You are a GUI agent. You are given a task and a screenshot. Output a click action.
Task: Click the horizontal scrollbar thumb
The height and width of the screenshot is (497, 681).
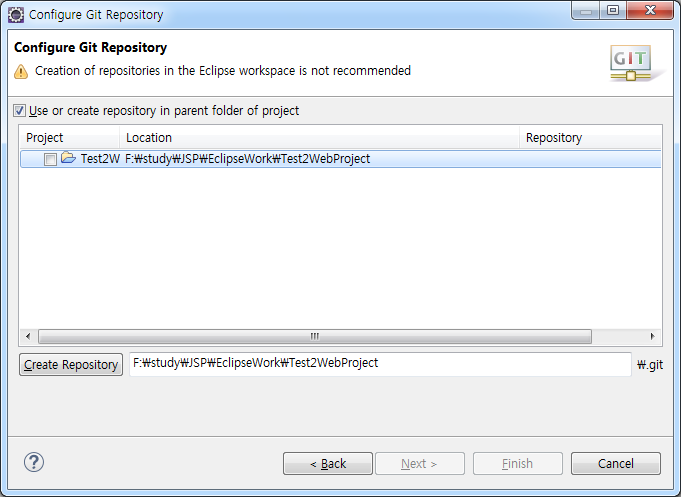pyautogui.click(x=315, y=336)
